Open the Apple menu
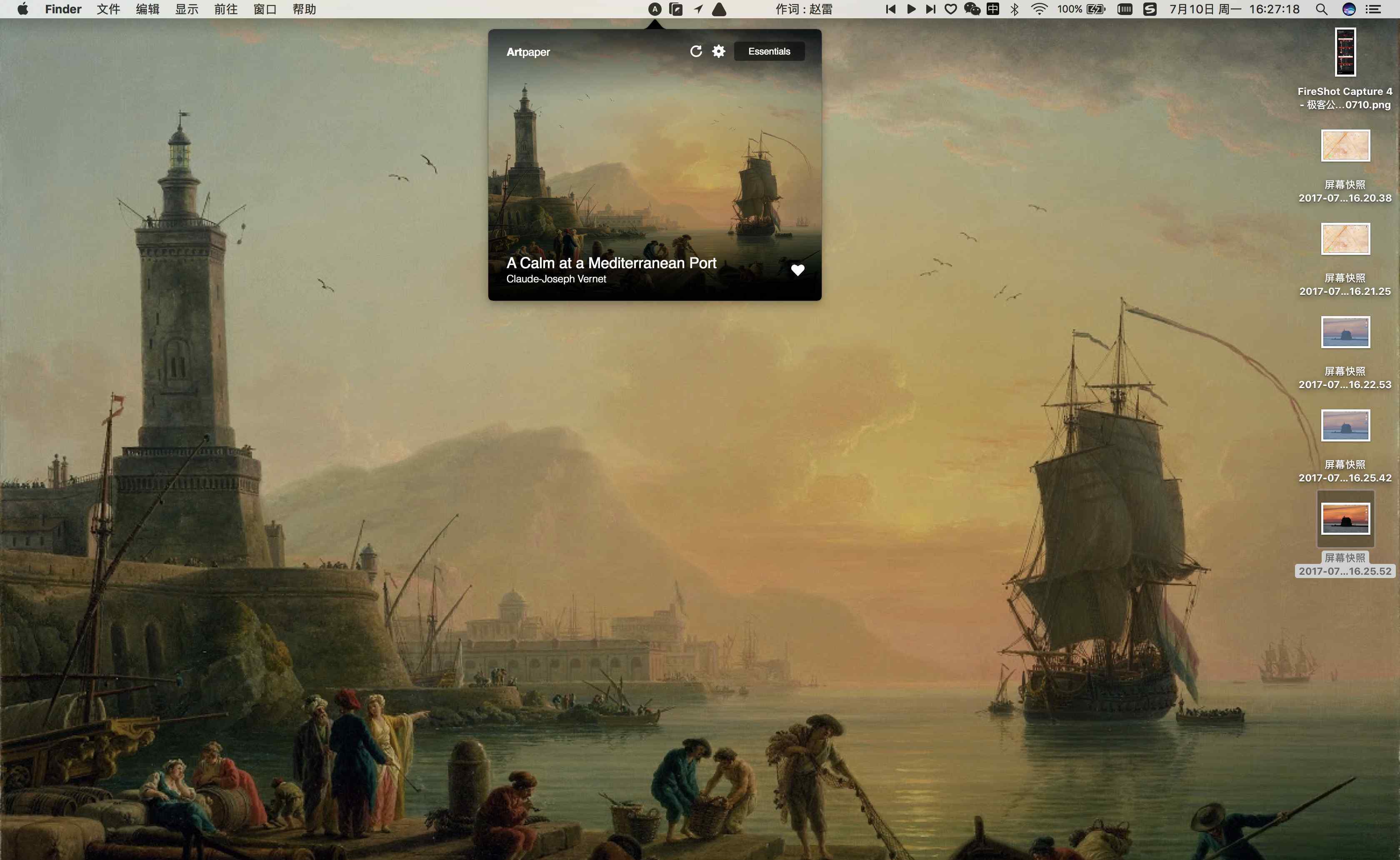 point(23,8)
